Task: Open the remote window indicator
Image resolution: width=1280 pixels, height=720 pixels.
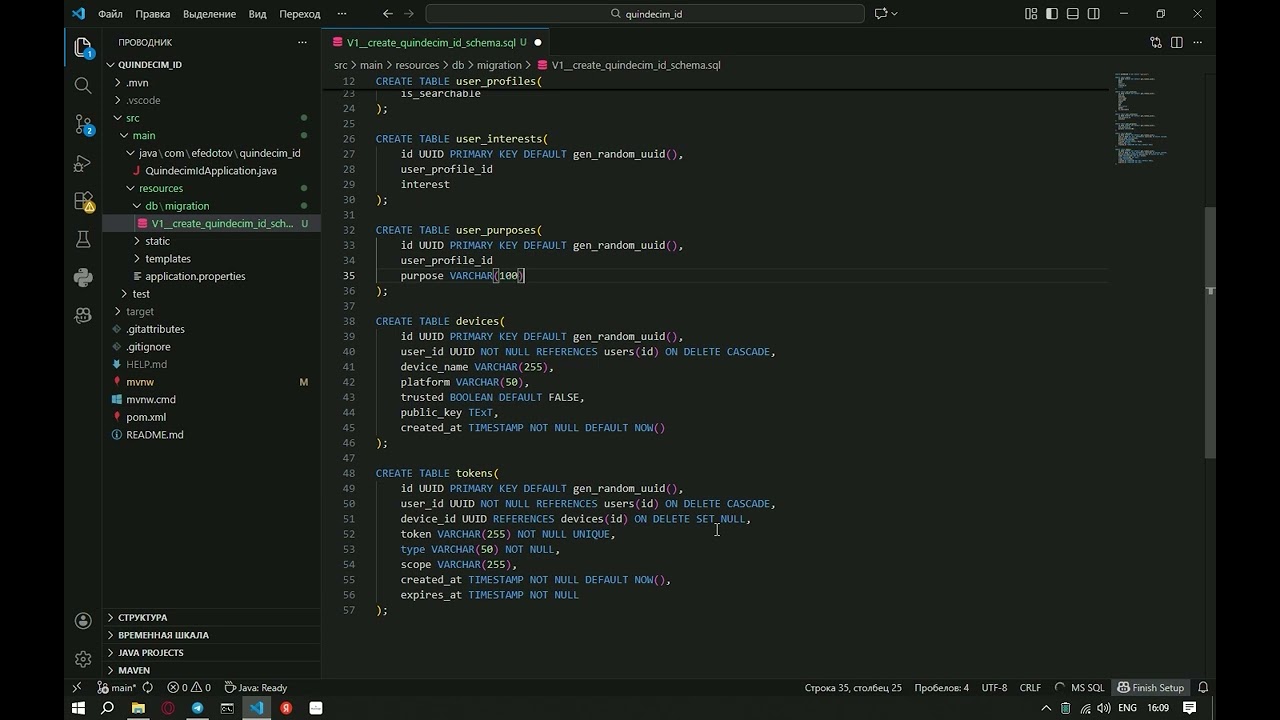Action: (x=77, y=688)
